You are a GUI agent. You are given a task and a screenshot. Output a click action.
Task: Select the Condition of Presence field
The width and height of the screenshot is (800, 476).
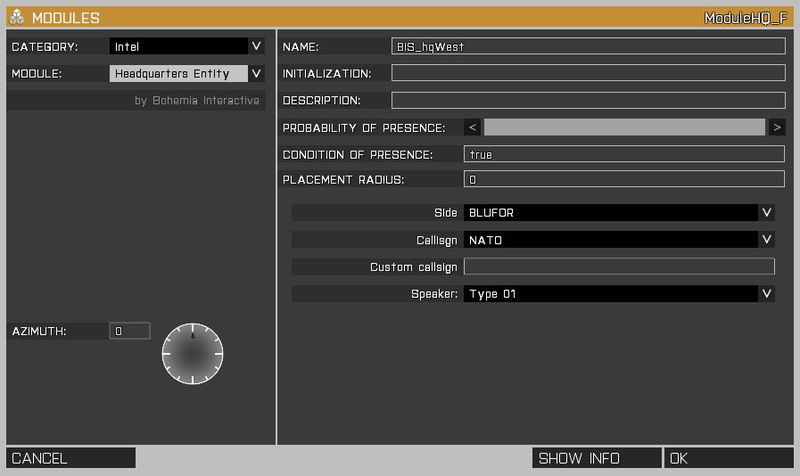pyautogui.click(x=624, y=154)
